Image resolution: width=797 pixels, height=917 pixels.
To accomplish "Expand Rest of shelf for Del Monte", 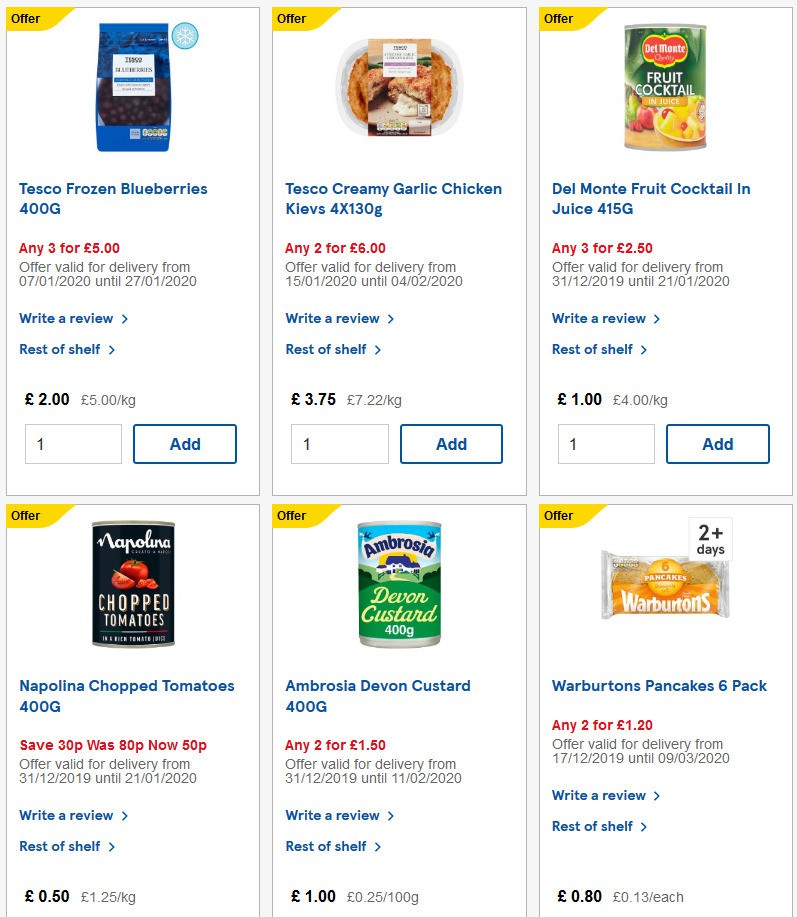I will [591, 349].
